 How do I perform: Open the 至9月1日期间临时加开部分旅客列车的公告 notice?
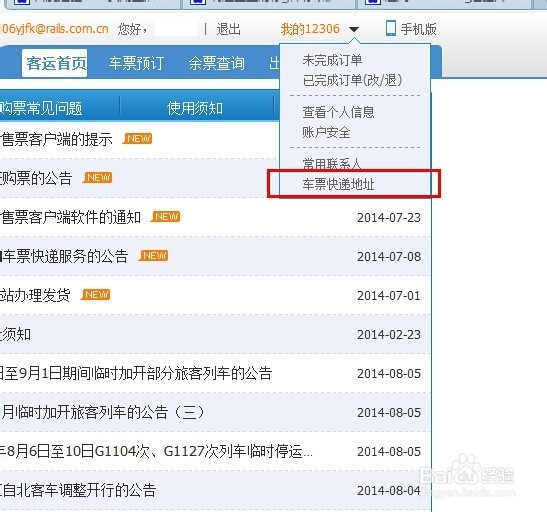click(x=136, y=374)
